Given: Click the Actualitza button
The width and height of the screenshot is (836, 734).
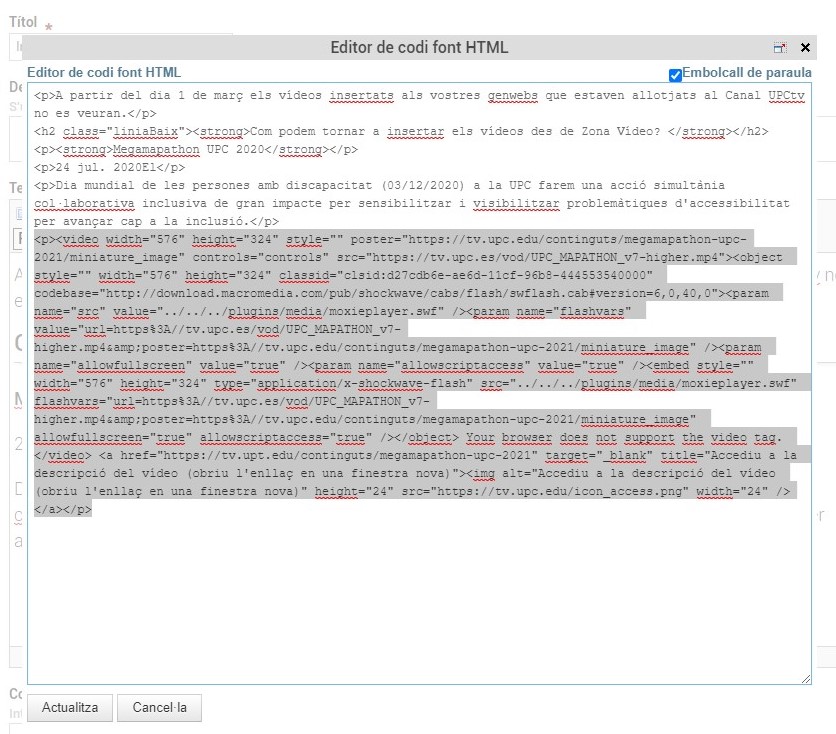Looking at the screenshot, I should pos(70,707).
